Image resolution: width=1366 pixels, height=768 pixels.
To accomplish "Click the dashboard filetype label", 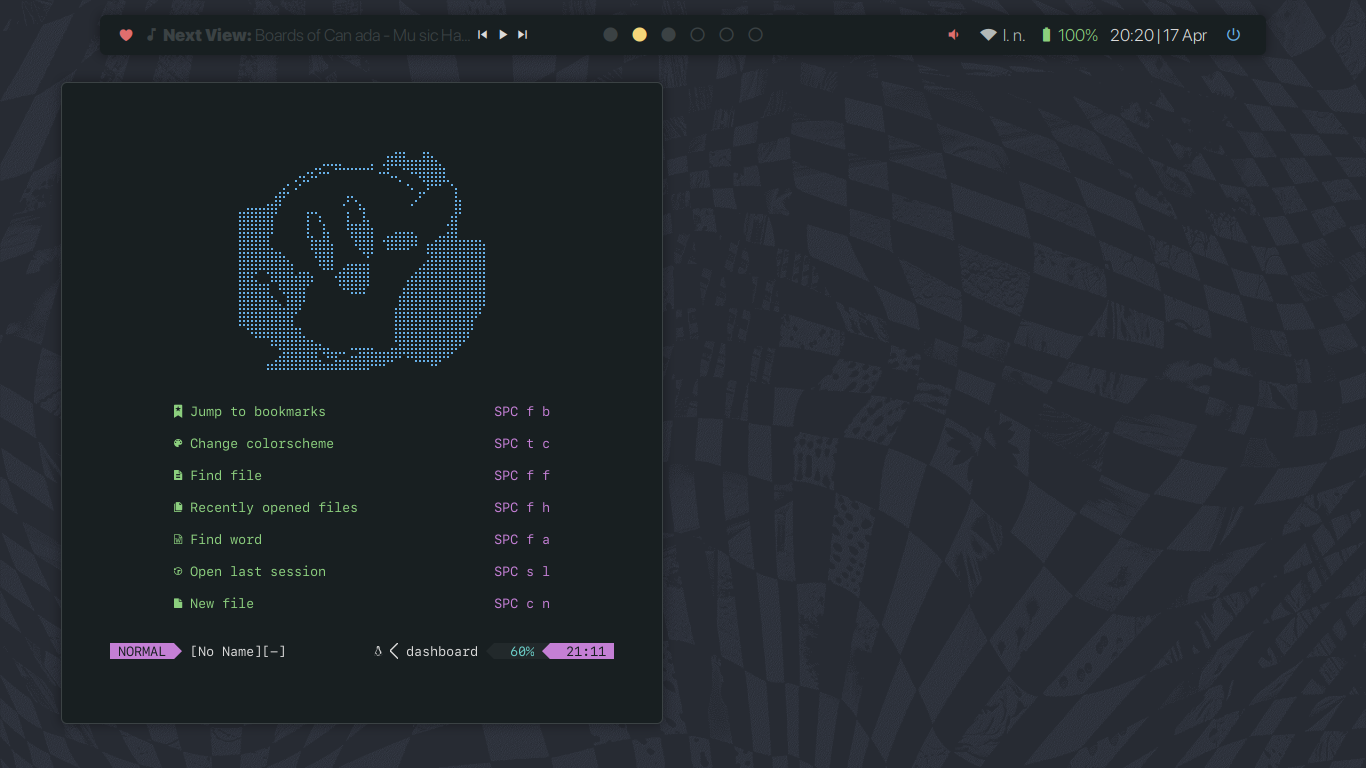I will click(442, 651).
